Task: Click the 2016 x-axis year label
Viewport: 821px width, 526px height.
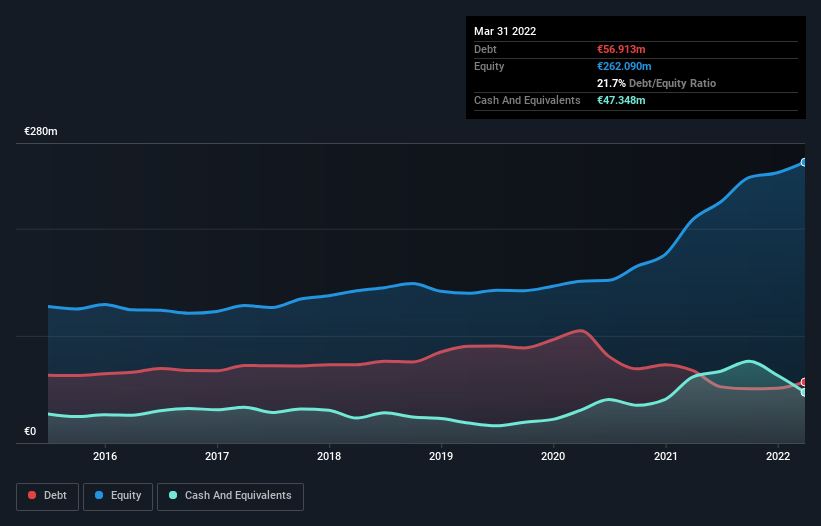Action: tap(105, 456)
